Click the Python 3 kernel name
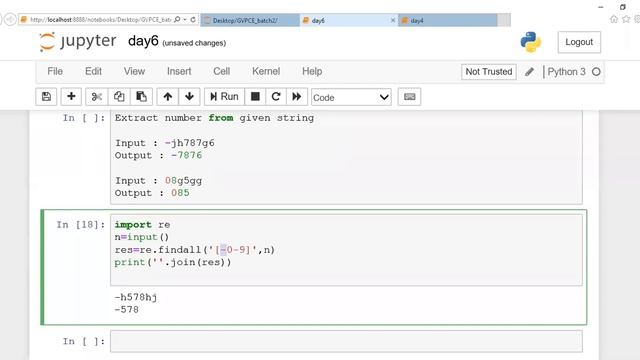The height and width of the screenshot is (360, 640). 566,72
